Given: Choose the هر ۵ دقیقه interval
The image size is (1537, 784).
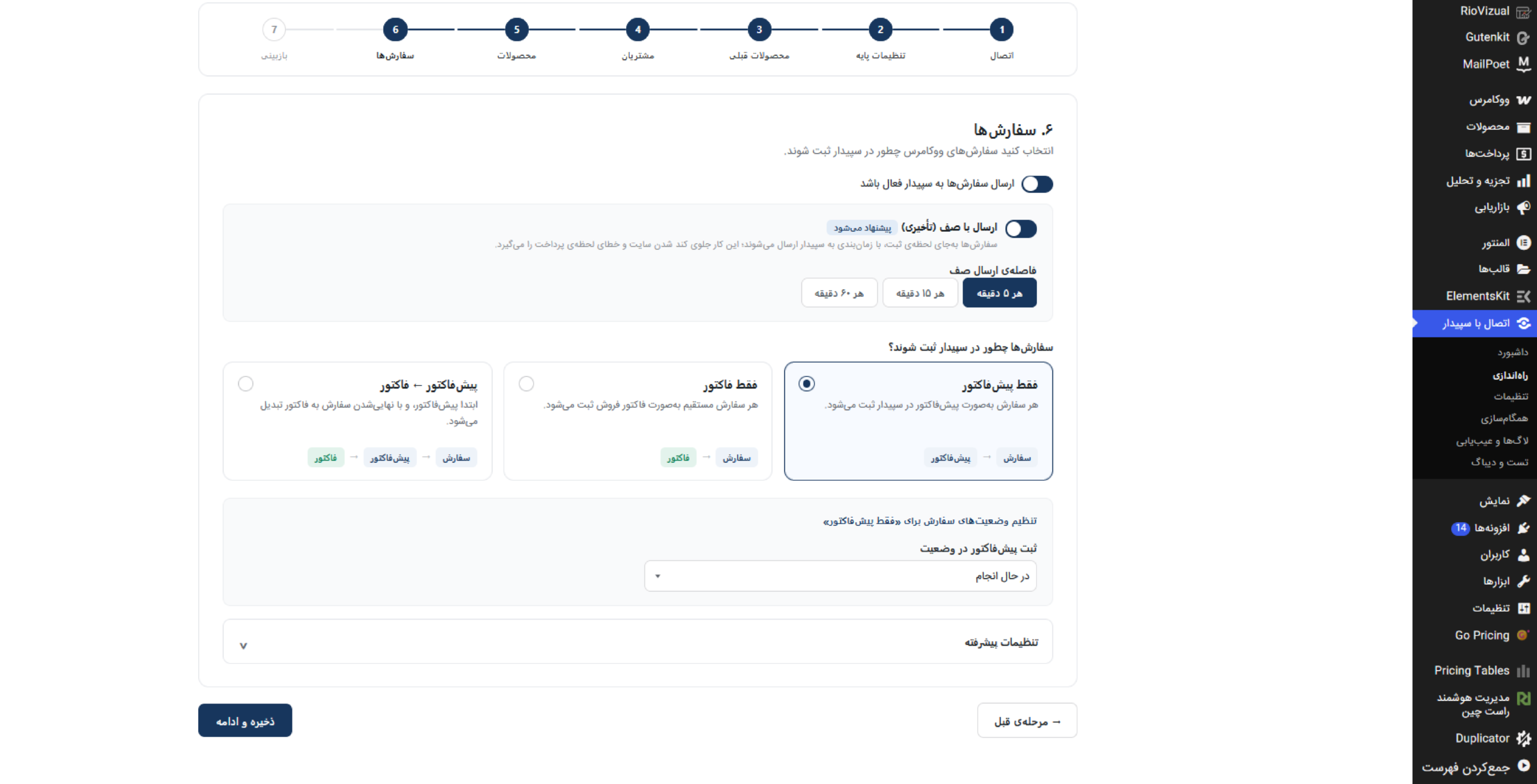Looking at the screenshot, I should [x=999, y=293].
